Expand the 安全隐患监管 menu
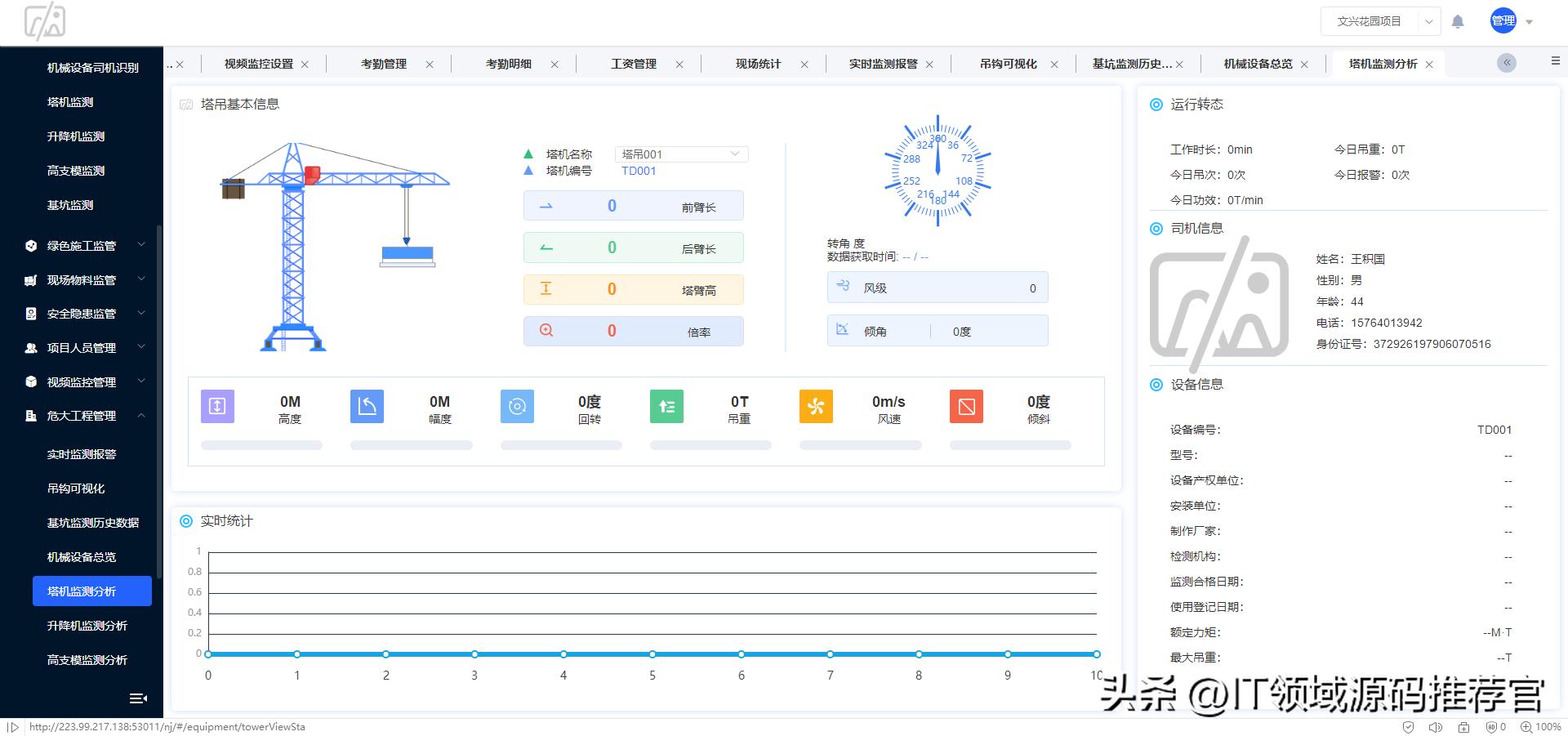The height and width of the screenshot is (736, 1568). (x=141, y=313)
